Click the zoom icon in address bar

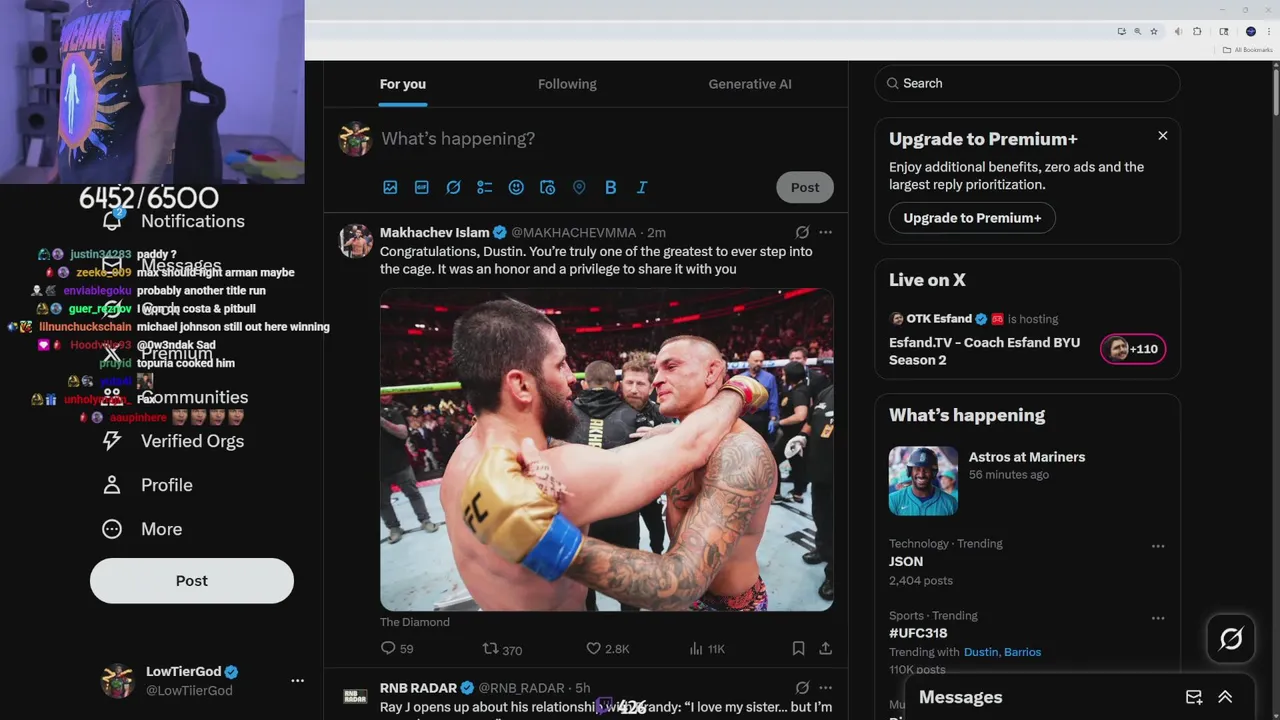1137,31
